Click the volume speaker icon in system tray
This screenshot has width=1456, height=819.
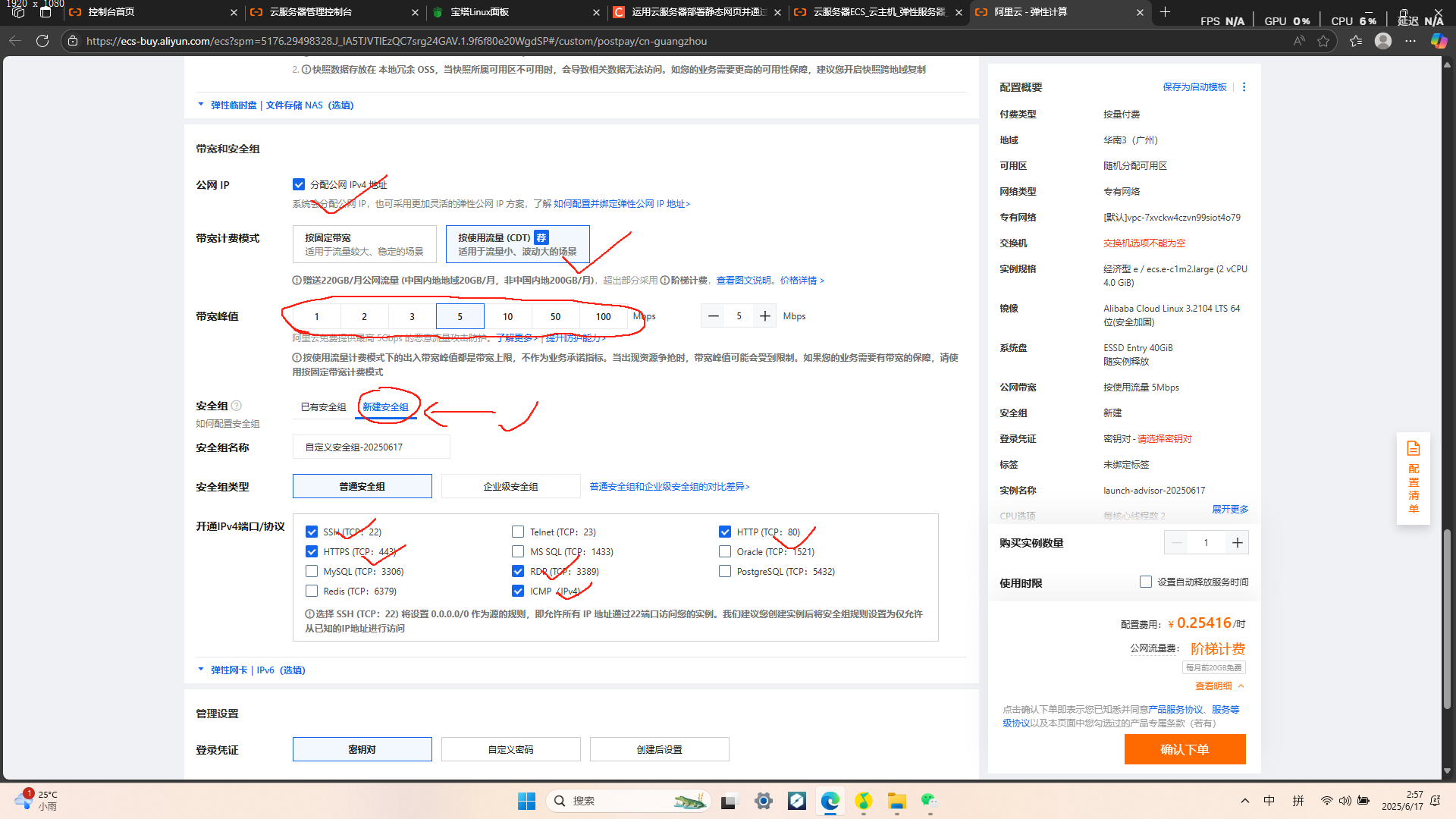1345,801
